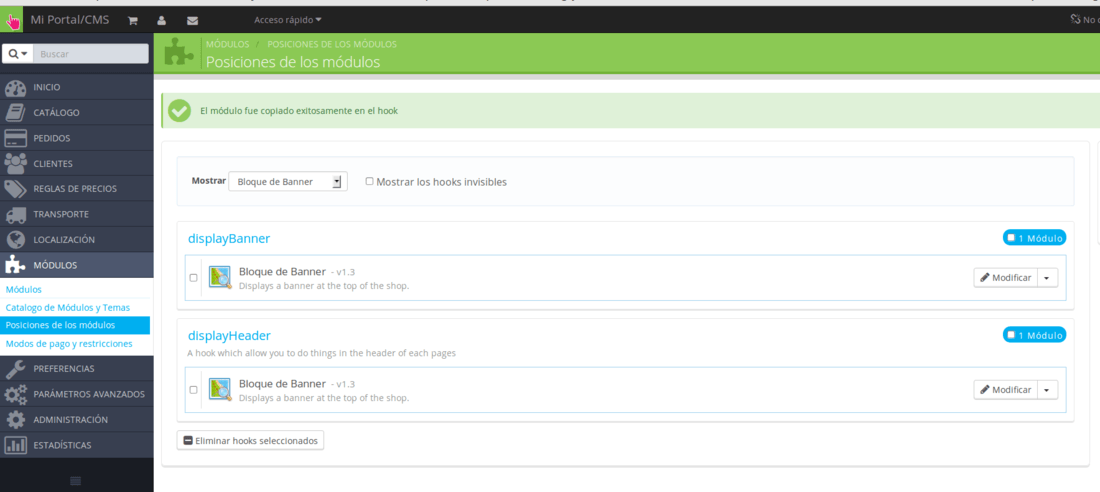Image resolution: width=1100 pixels, height=492 pixels.
Task: Click Eliminar hooks seleccionados button
Action: coord(250,441)
